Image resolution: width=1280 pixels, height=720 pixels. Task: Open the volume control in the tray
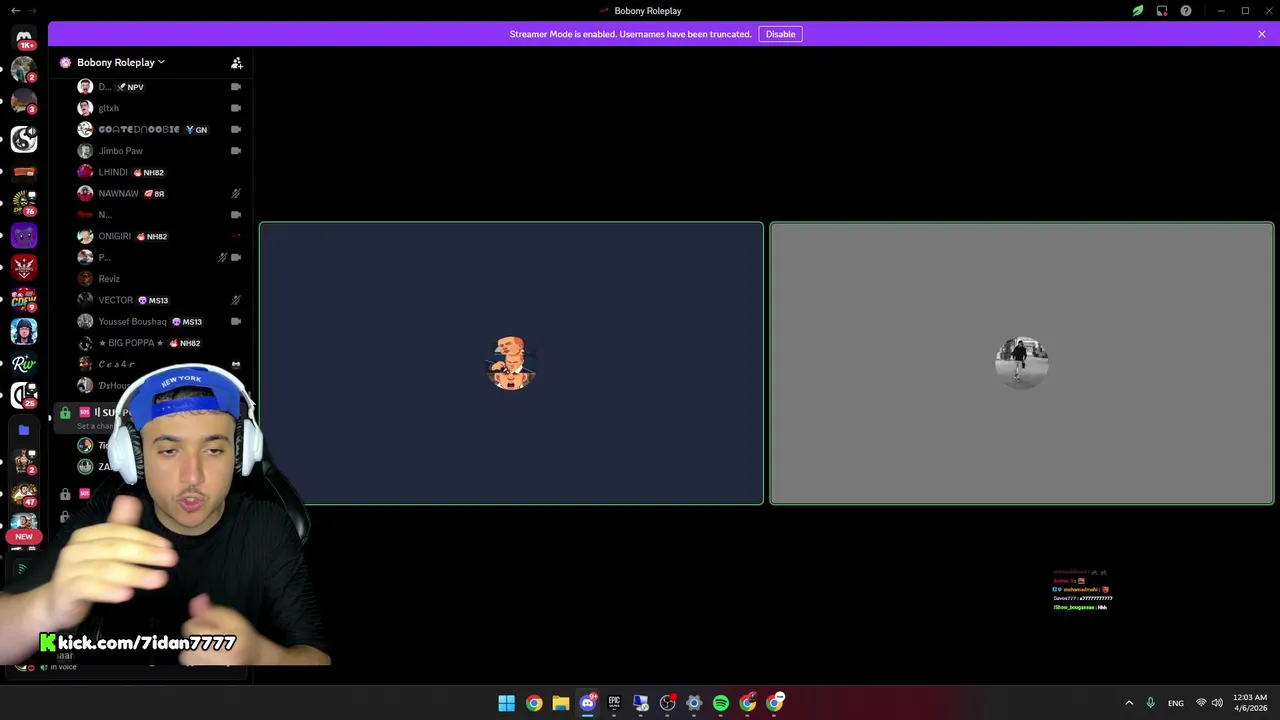(x=1217, y=703)
